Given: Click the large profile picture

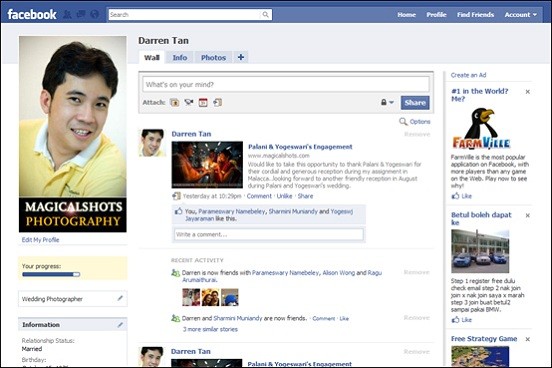Looking at the screenshot, I should (73, 134).
